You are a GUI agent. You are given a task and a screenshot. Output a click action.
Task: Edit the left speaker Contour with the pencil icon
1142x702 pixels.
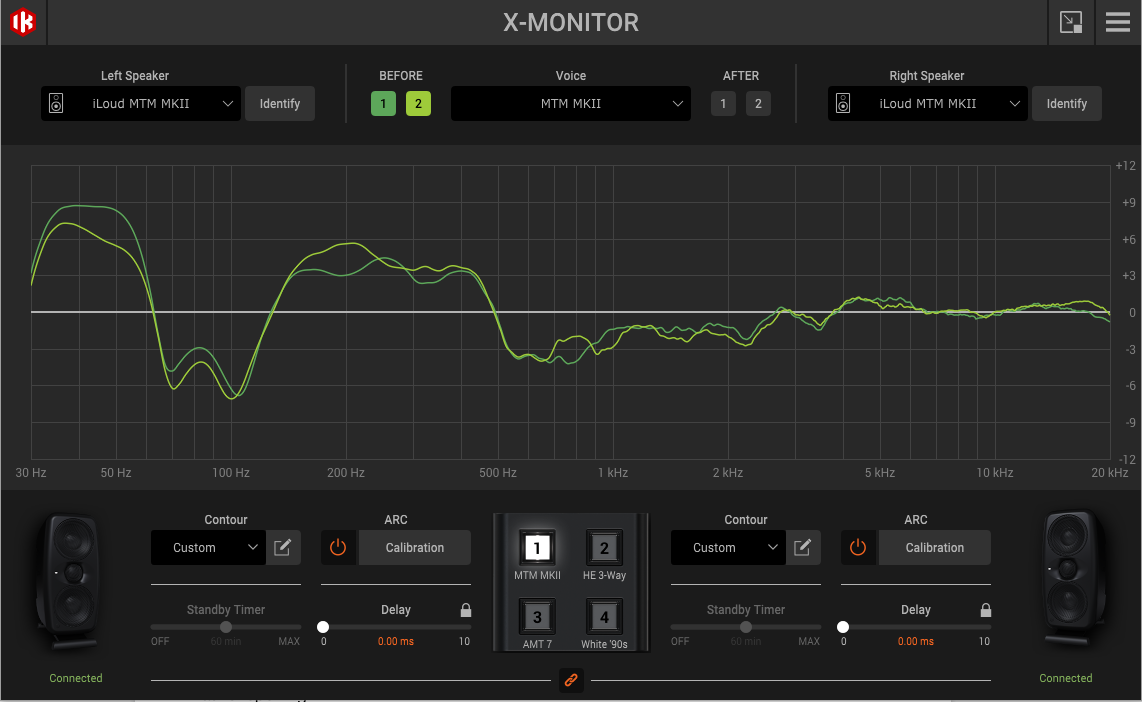point(283,548)
